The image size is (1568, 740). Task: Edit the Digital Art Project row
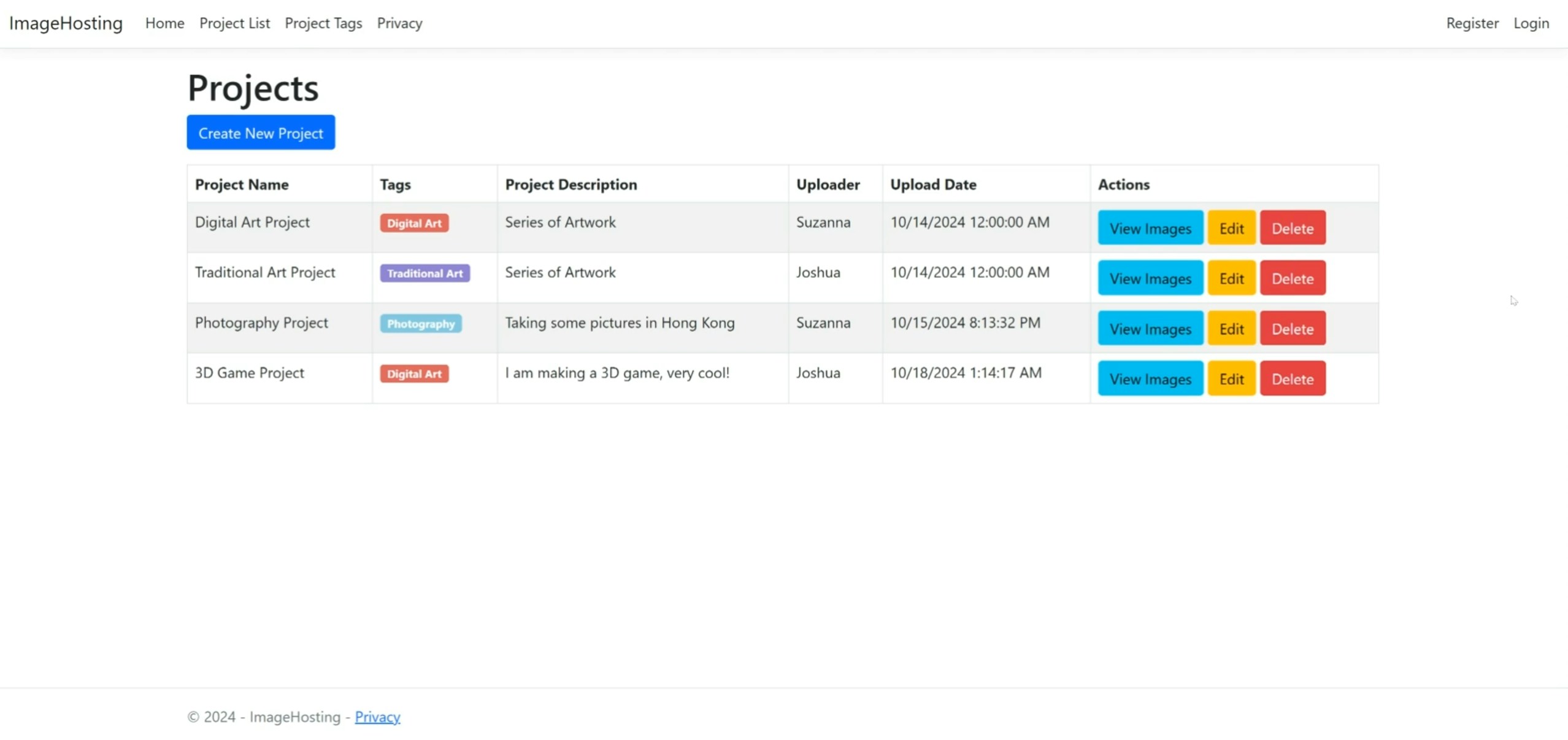point(1231,228)
